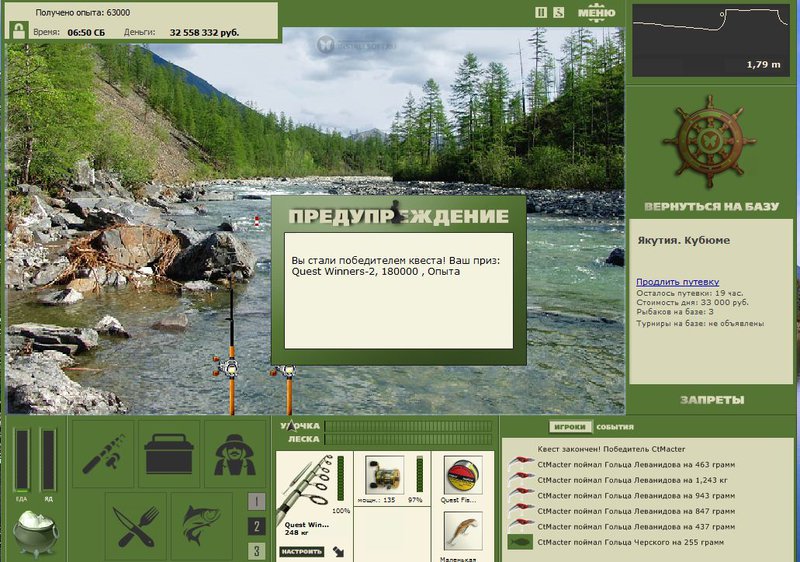Viewport: 800px width, 562px height.
Task: Select rod slot 1
Action: pos(257,502)
